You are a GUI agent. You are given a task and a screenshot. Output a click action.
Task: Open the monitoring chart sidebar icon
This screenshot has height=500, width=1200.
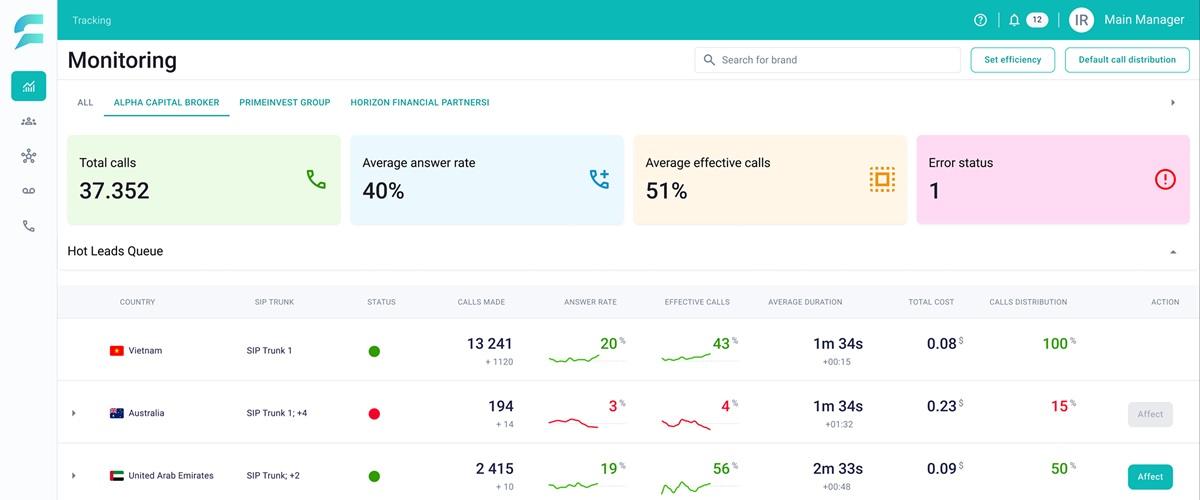pos(29,87)
